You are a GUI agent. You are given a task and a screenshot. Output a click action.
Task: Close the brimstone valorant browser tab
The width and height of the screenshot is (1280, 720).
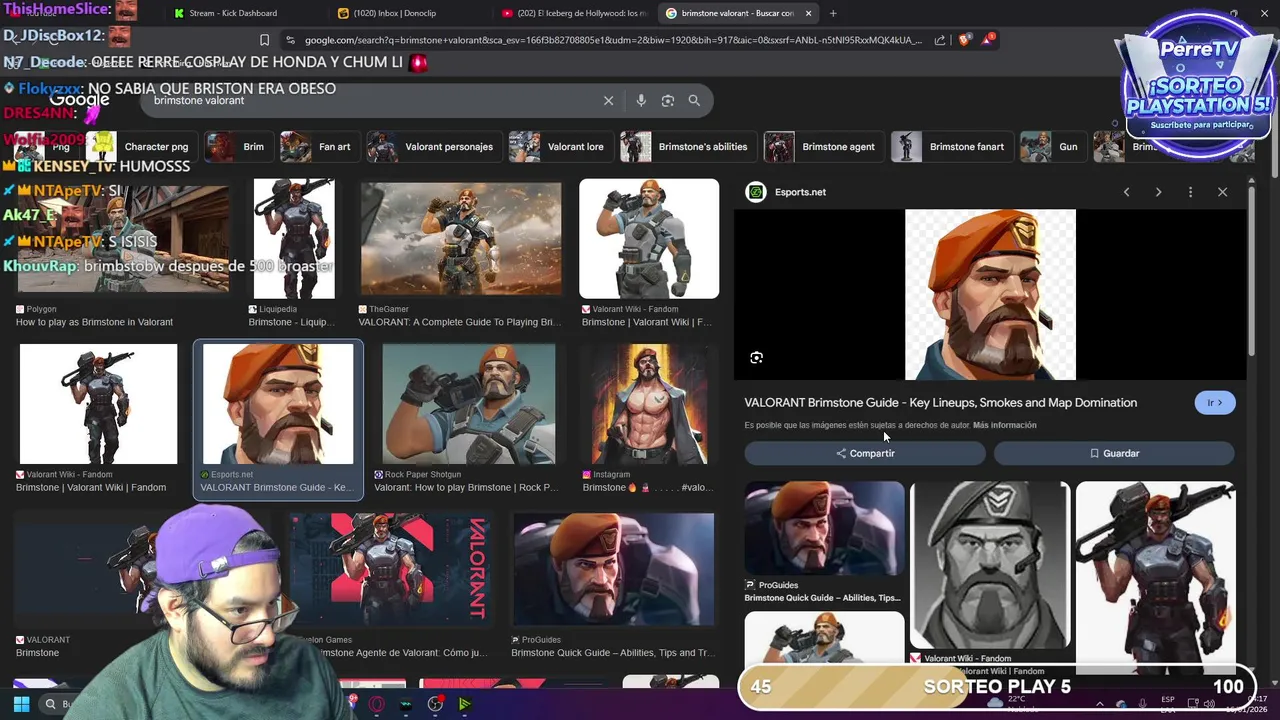(808, 13)
